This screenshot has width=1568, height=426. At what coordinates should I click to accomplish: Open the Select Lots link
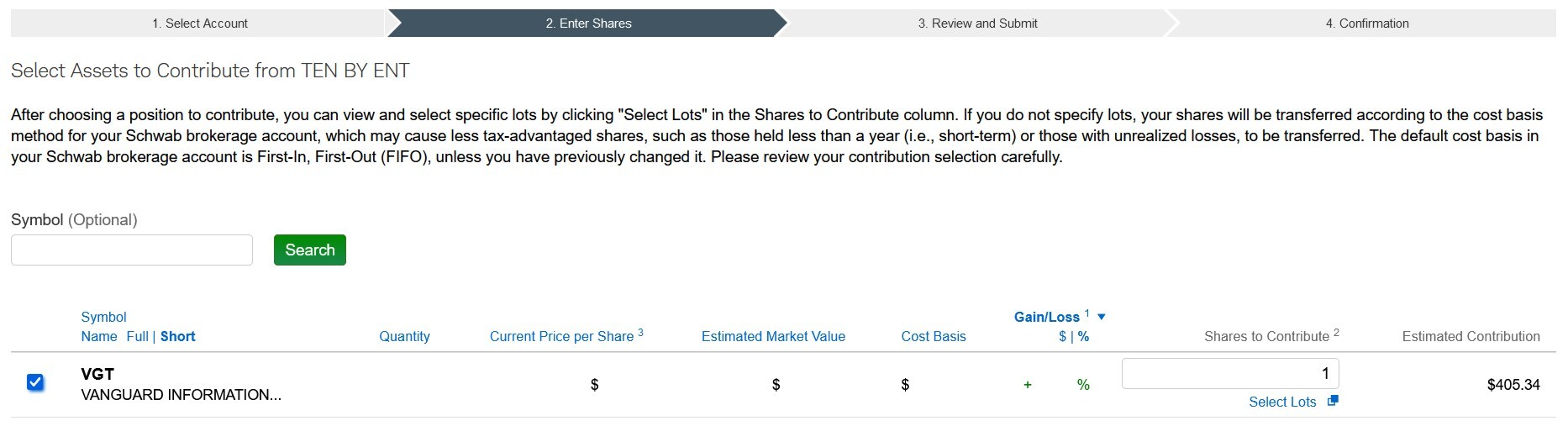point(1281,402)
